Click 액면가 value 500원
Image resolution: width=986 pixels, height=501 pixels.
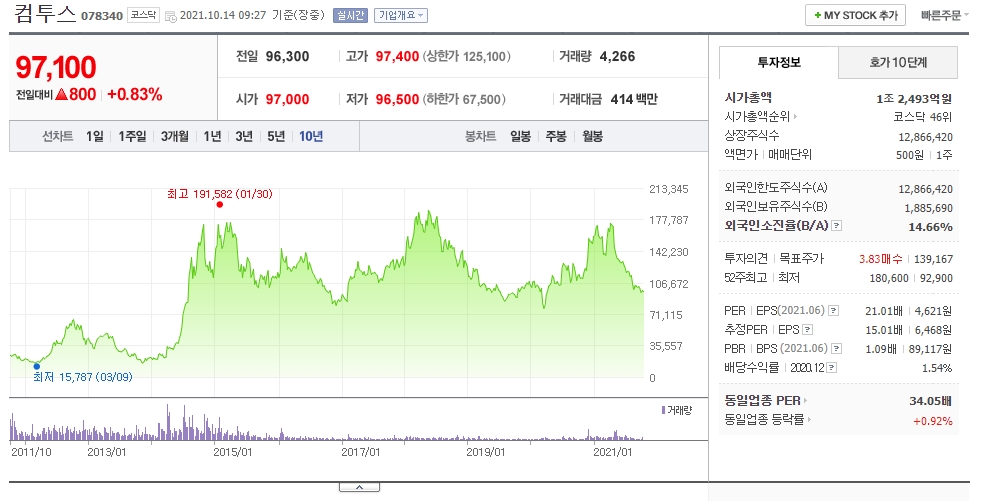pyautogui.click(x=909, y=155)
